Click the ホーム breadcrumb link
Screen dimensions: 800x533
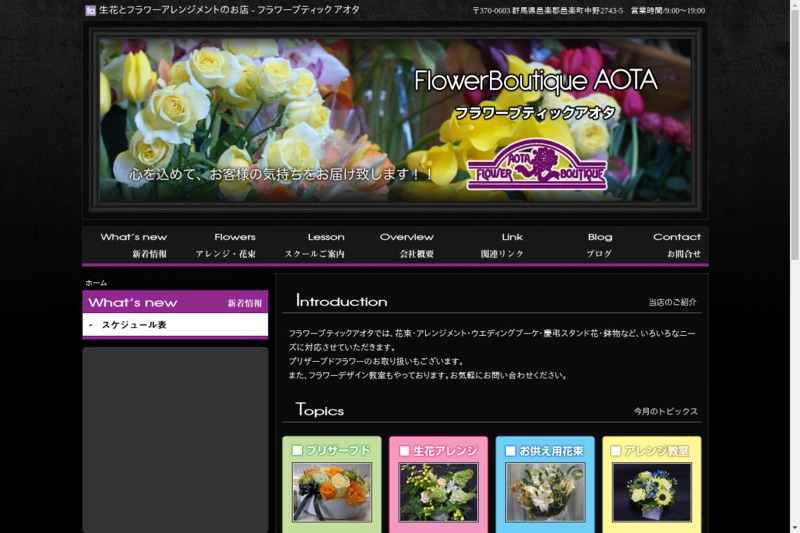[x=96, y=283]
